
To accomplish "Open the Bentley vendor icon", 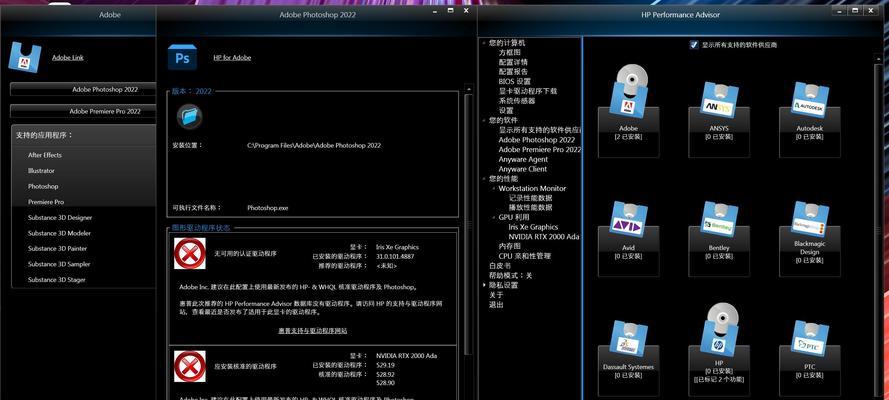I will [719, 221].
